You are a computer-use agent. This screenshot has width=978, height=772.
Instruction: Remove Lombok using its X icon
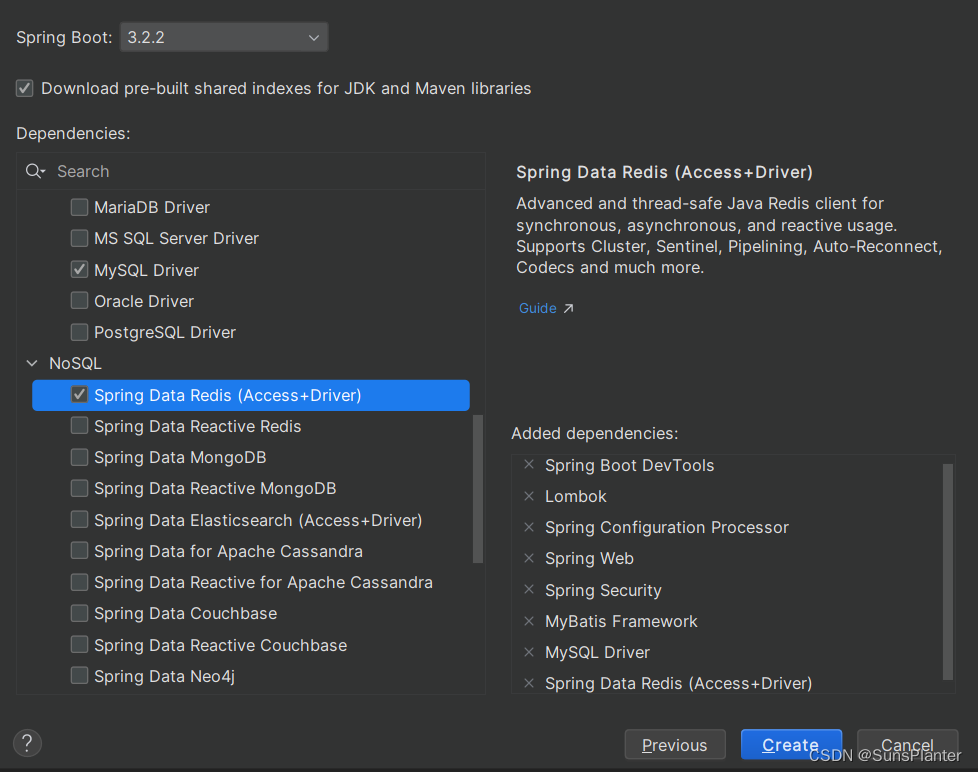(529, 496)
